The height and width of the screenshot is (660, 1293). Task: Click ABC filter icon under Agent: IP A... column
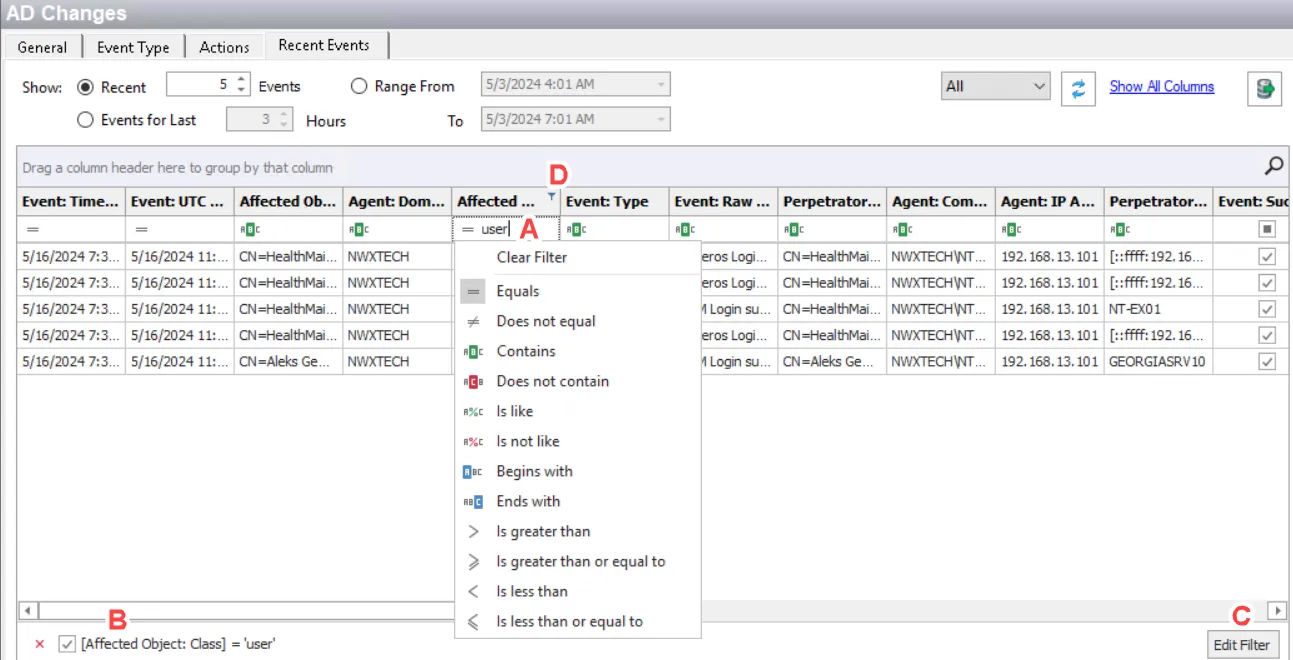[1011, 229]
